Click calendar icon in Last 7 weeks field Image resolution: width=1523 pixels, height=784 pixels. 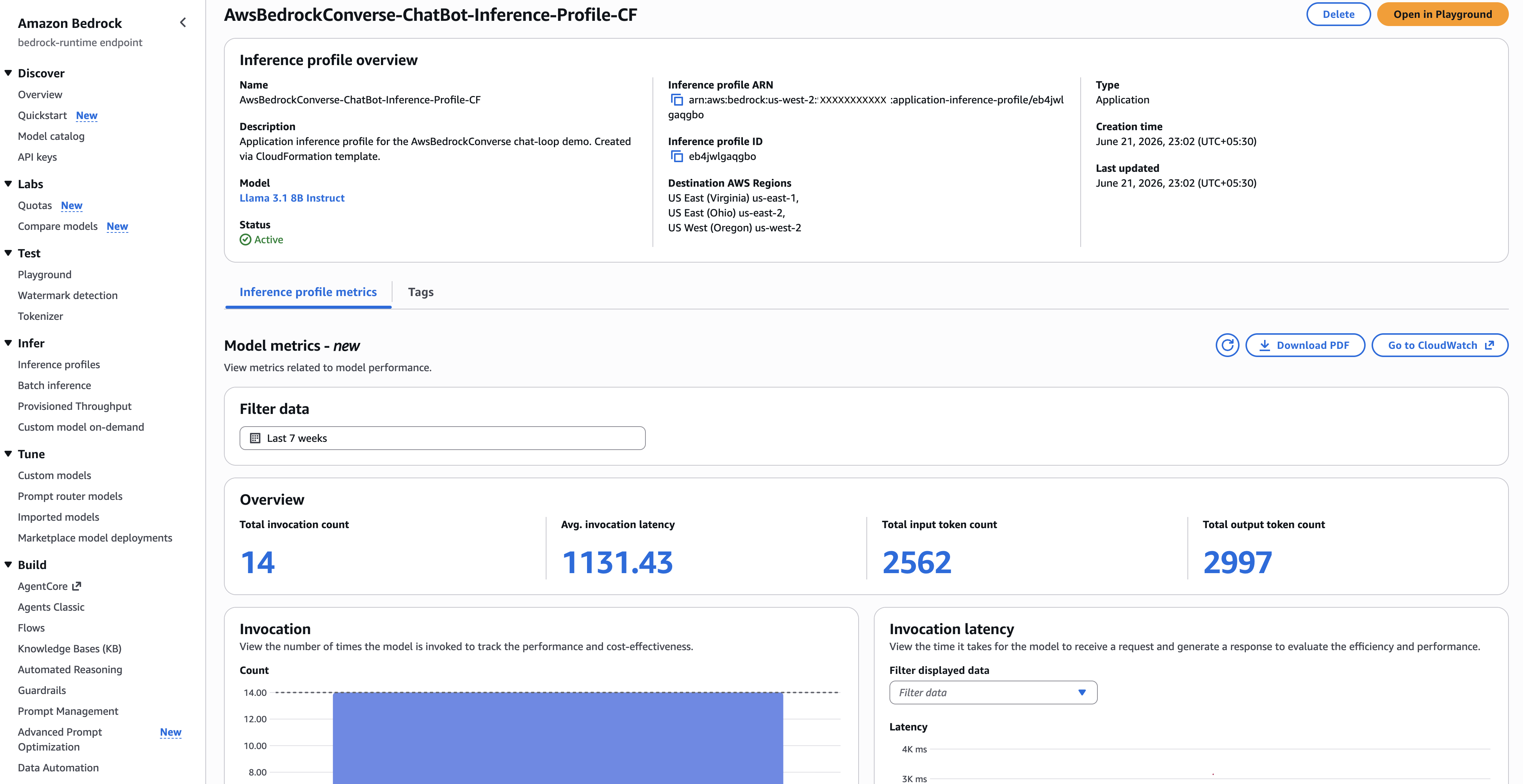256,438
